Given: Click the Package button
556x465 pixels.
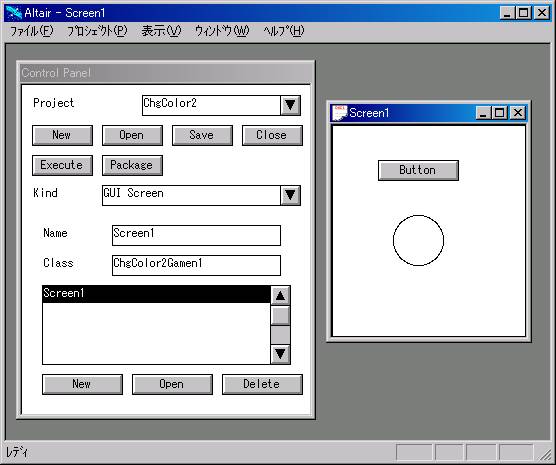Looking at the screenshot, I should 132,165.
